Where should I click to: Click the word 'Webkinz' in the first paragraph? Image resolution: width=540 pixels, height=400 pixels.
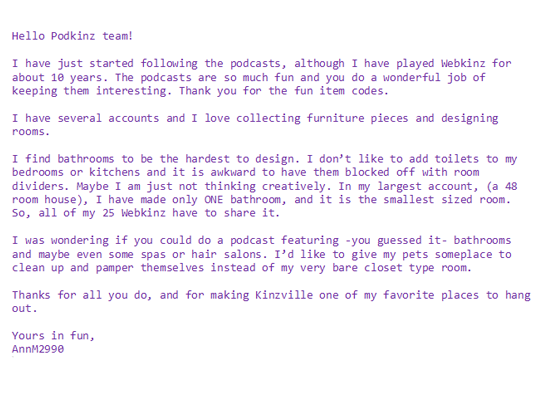point(463,63)
